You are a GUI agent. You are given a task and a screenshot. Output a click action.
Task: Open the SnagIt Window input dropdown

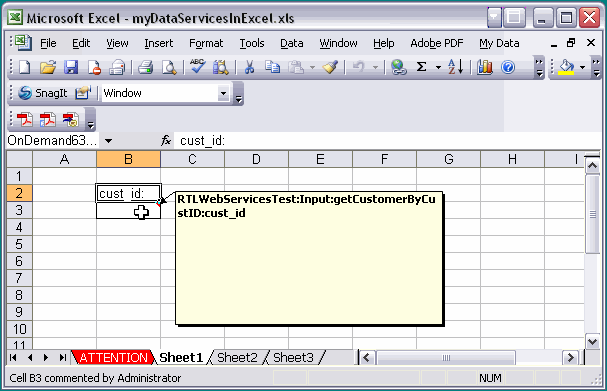[223, 93]
